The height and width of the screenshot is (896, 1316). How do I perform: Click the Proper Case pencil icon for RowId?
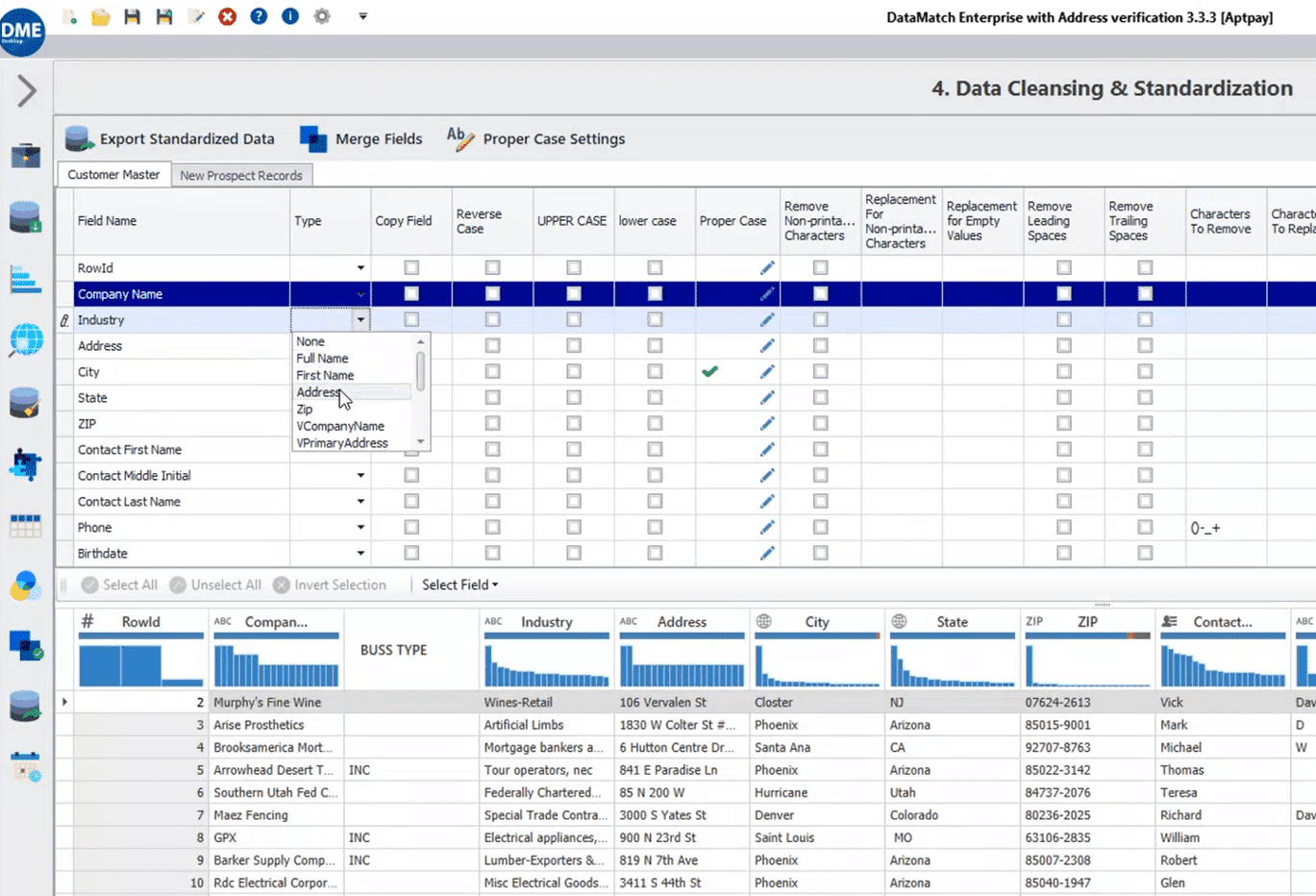767,267
